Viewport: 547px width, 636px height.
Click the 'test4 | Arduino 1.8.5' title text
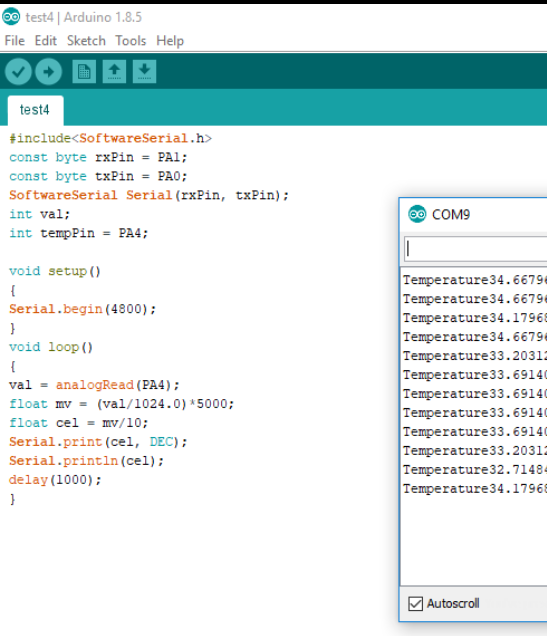click(84, 17)
